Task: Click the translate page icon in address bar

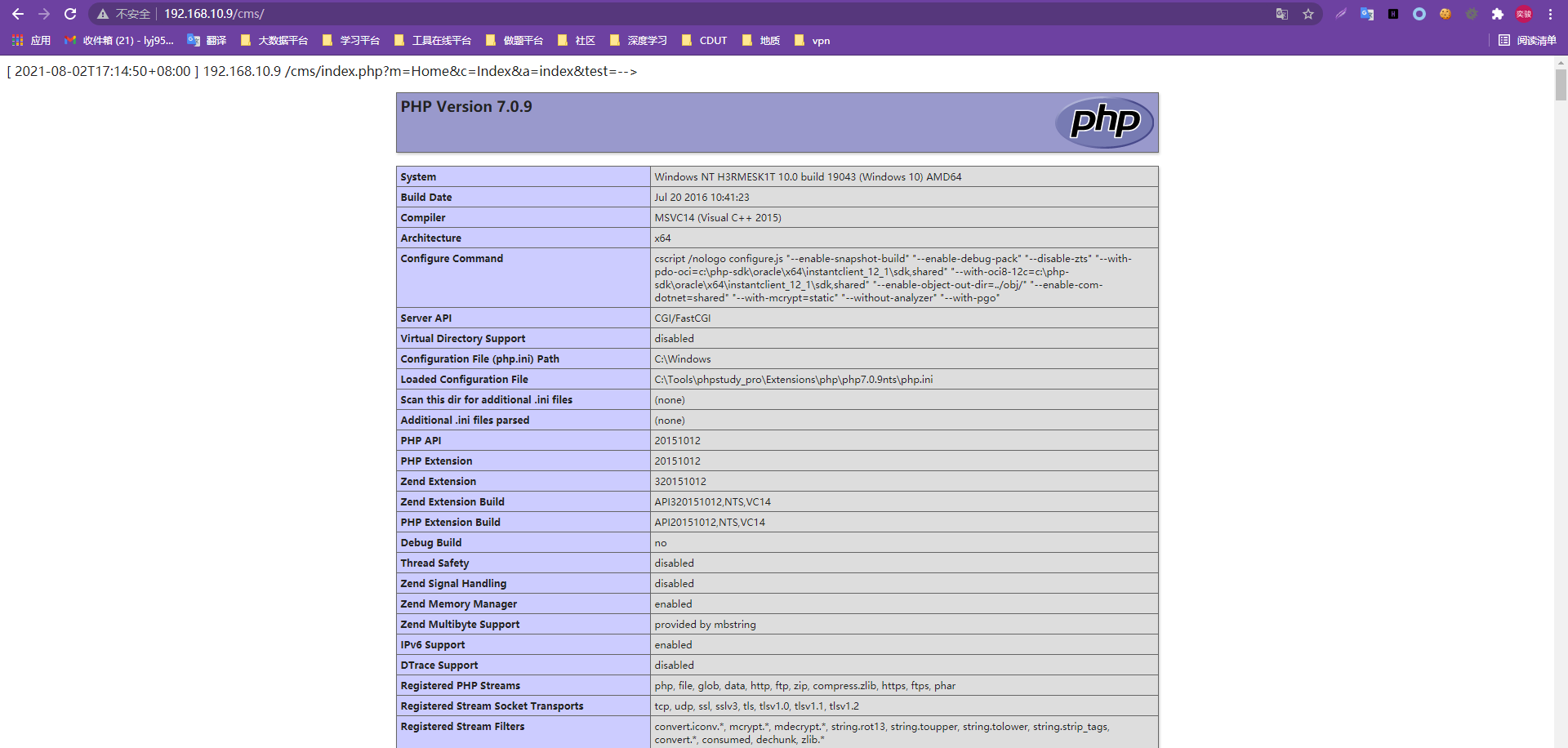Action: point(1282,14)
